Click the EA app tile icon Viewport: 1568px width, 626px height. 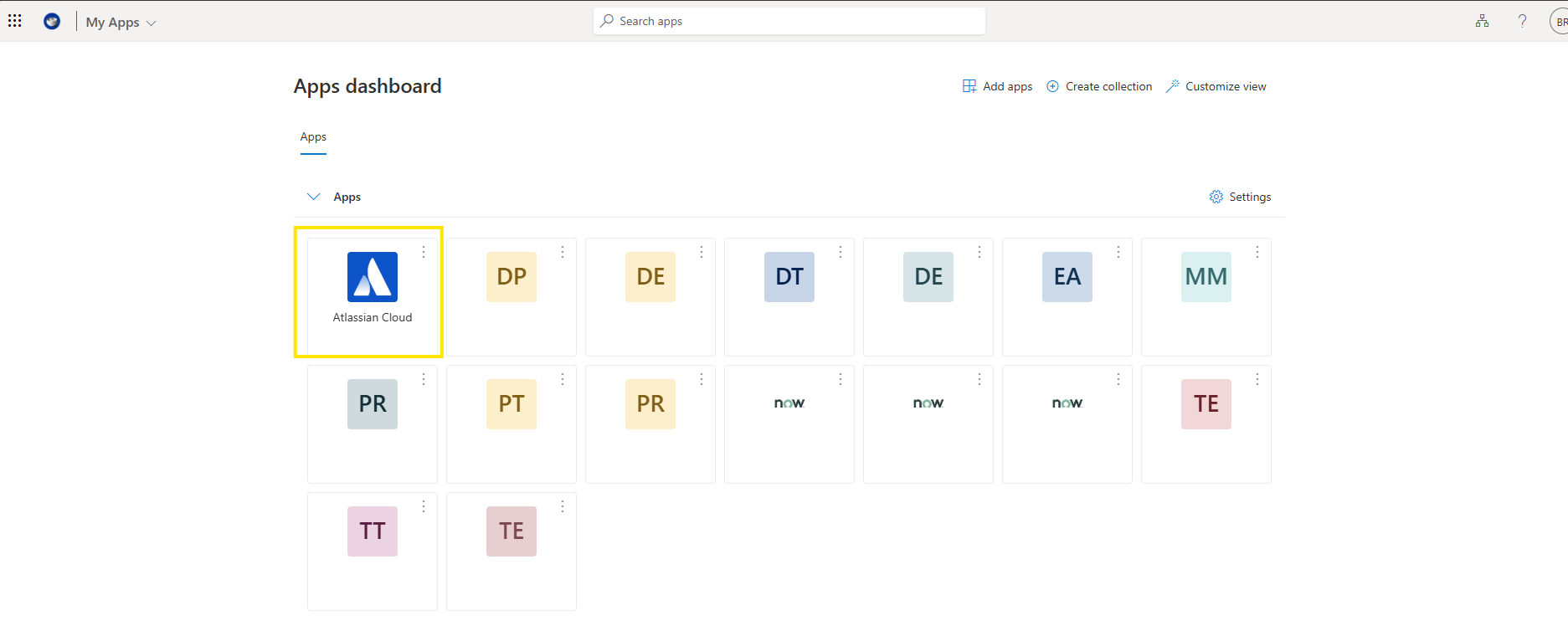coord(1067,277)
